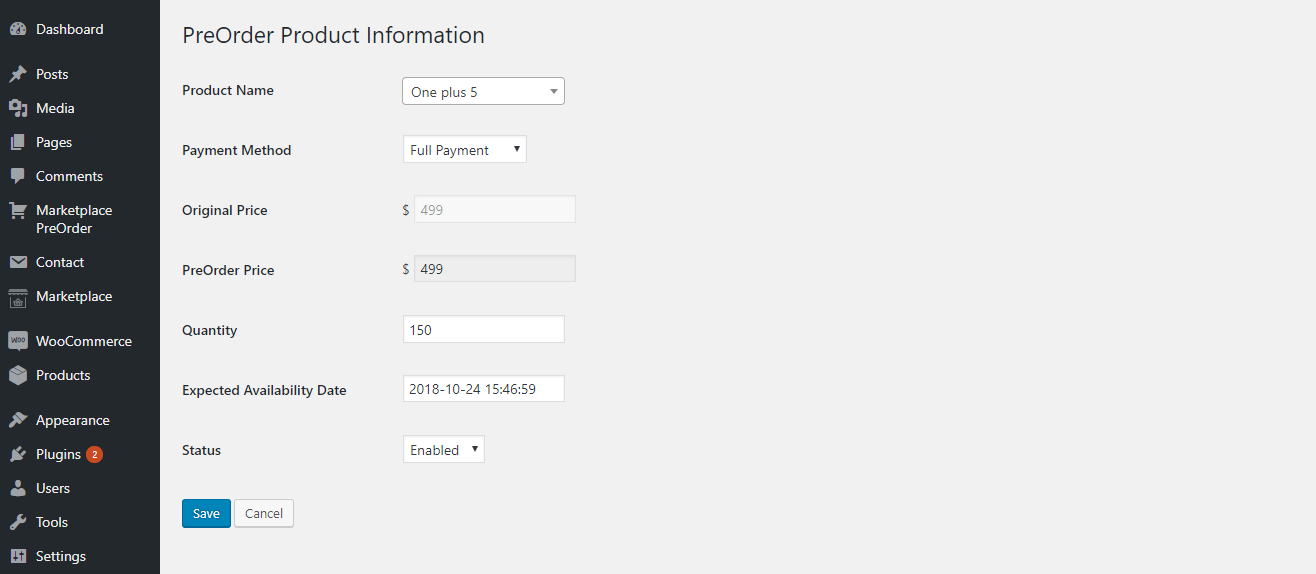This screenshot has height=574, width=1316.
Task: Expand the Payment Method select box
Action: point(464,150)
